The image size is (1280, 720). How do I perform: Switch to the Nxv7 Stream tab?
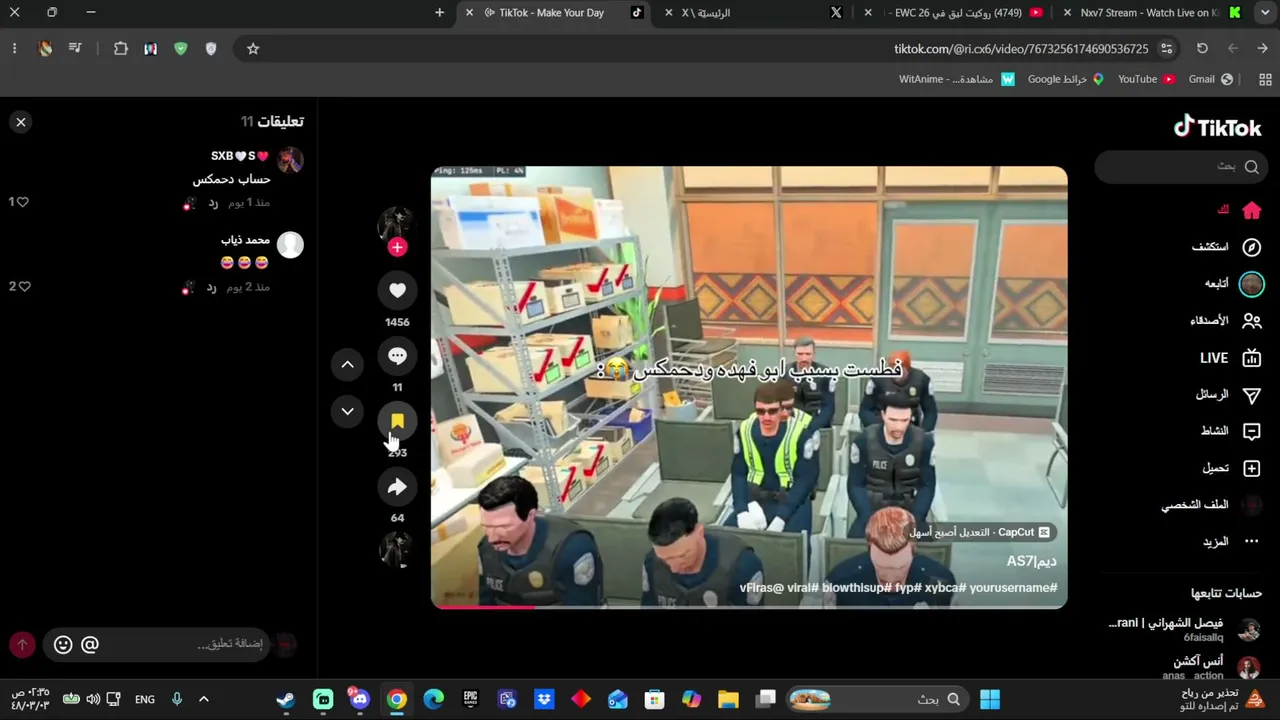(x=1150, y=13)
